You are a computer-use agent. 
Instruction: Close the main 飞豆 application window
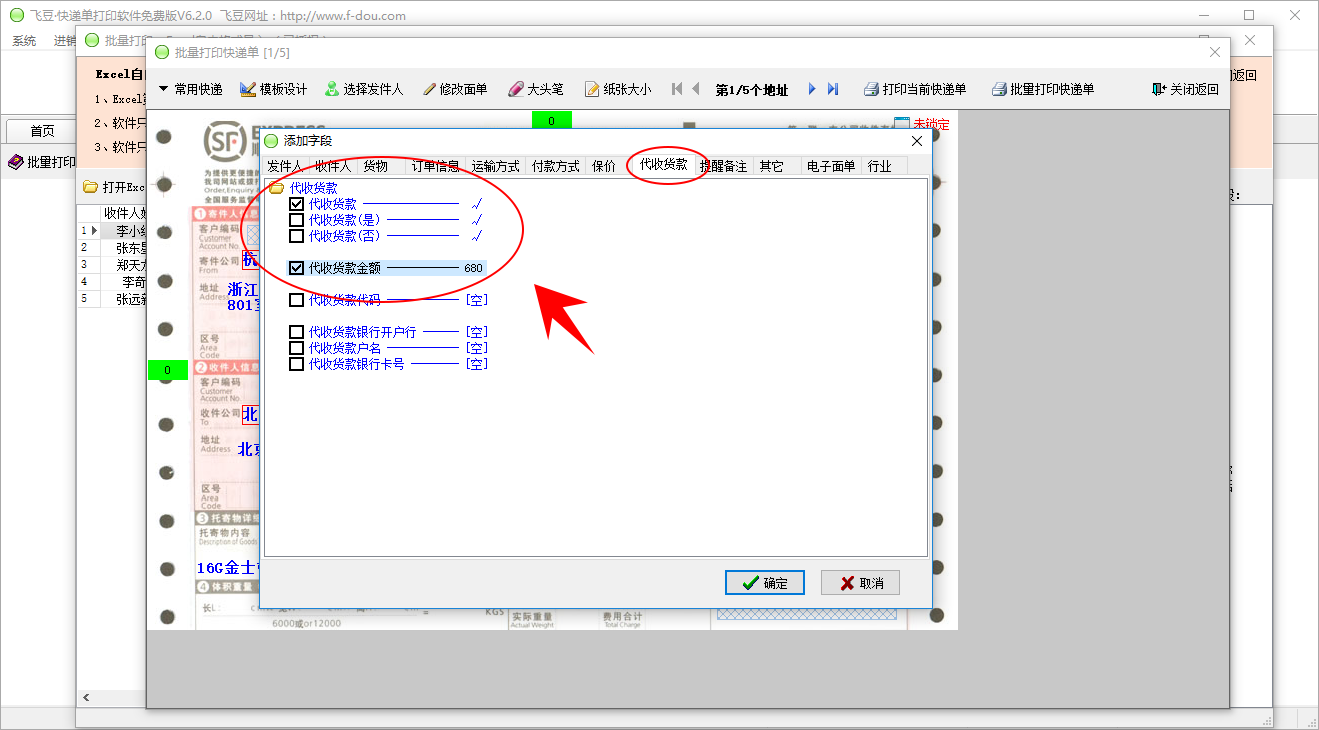tap(1295, 15)
